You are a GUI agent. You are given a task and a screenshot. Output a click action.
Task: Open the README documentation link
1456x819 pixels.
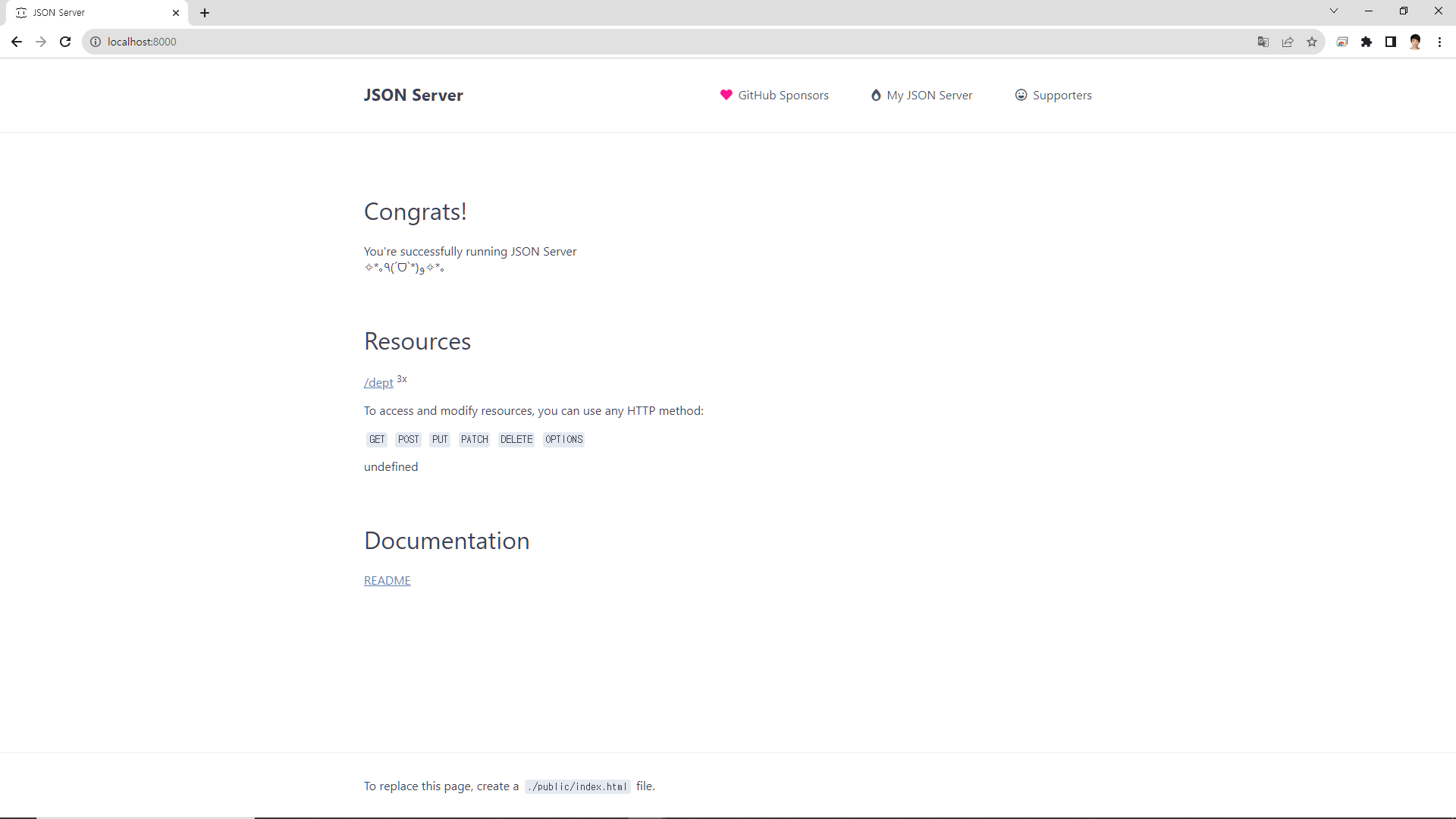click(x=387, y=580)
